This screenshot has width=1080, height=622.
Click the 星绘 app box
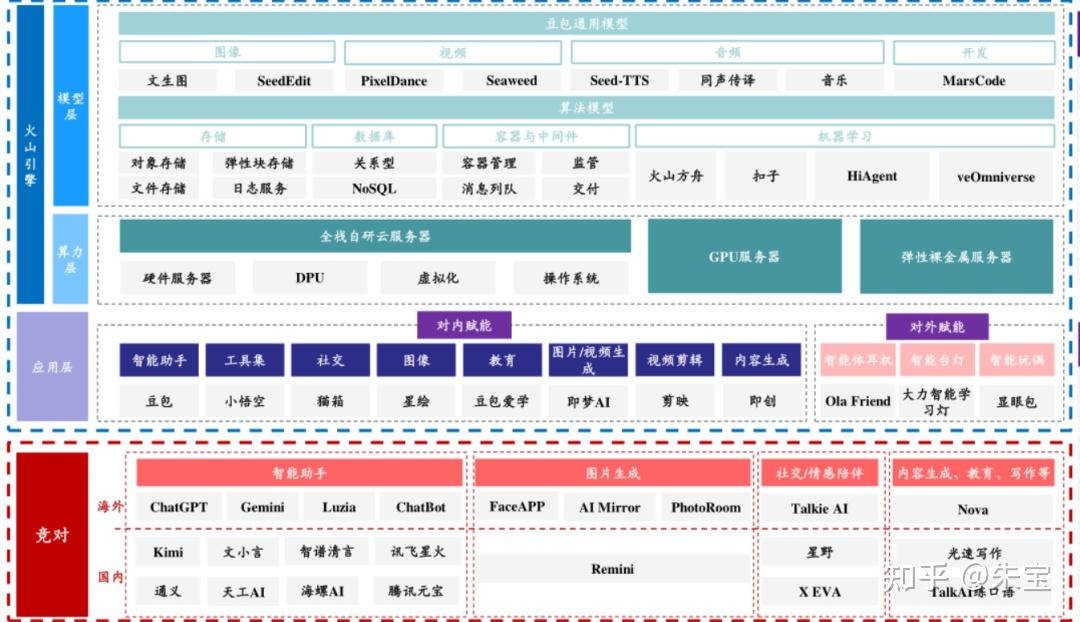(x=416, y=401)
